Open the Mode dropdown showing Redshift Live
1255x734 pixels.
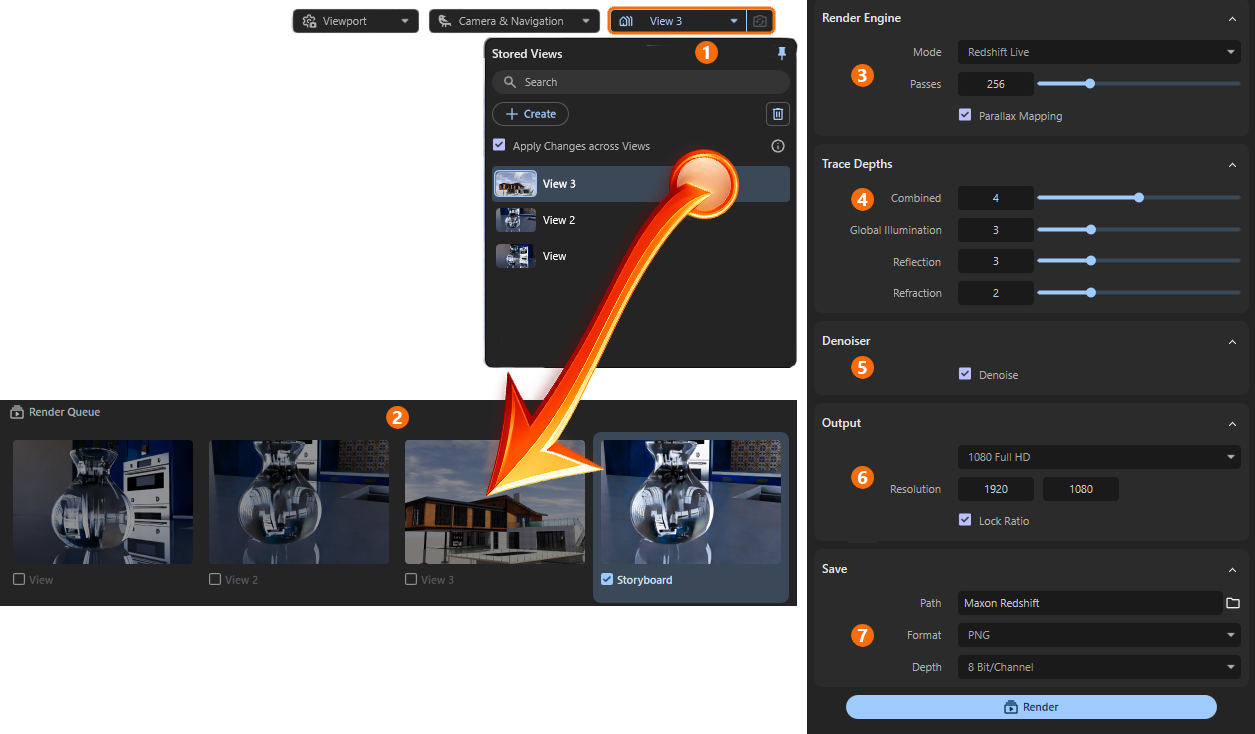(x=1099, y=52)
